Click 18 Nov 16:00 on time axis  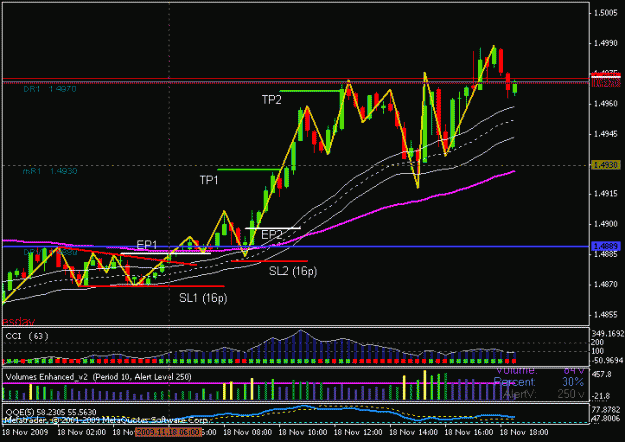(468, 432)
